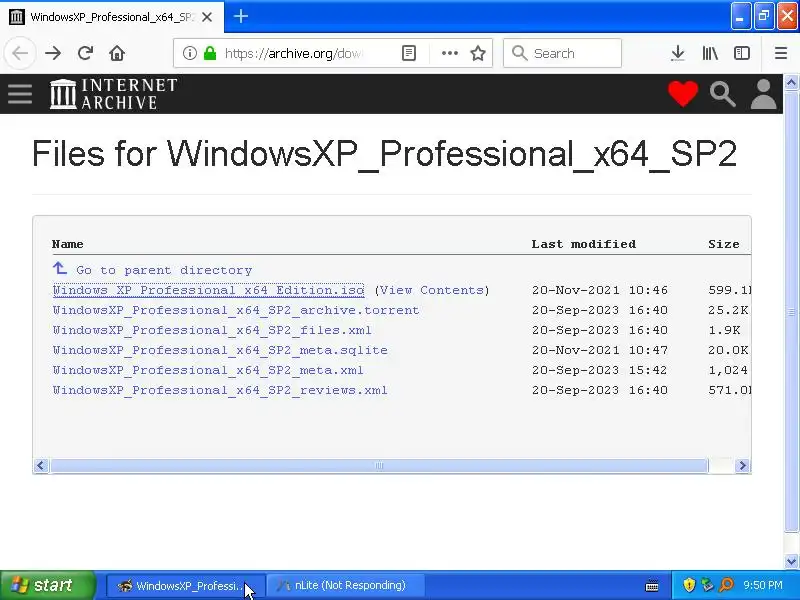Click the 20.0K size value

(x=728, y=350)
